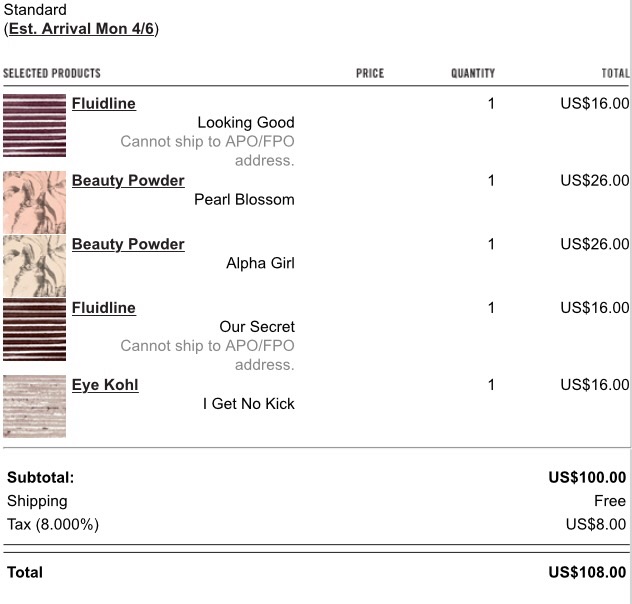Open the Eye Kohl product link

pos(105,385)
